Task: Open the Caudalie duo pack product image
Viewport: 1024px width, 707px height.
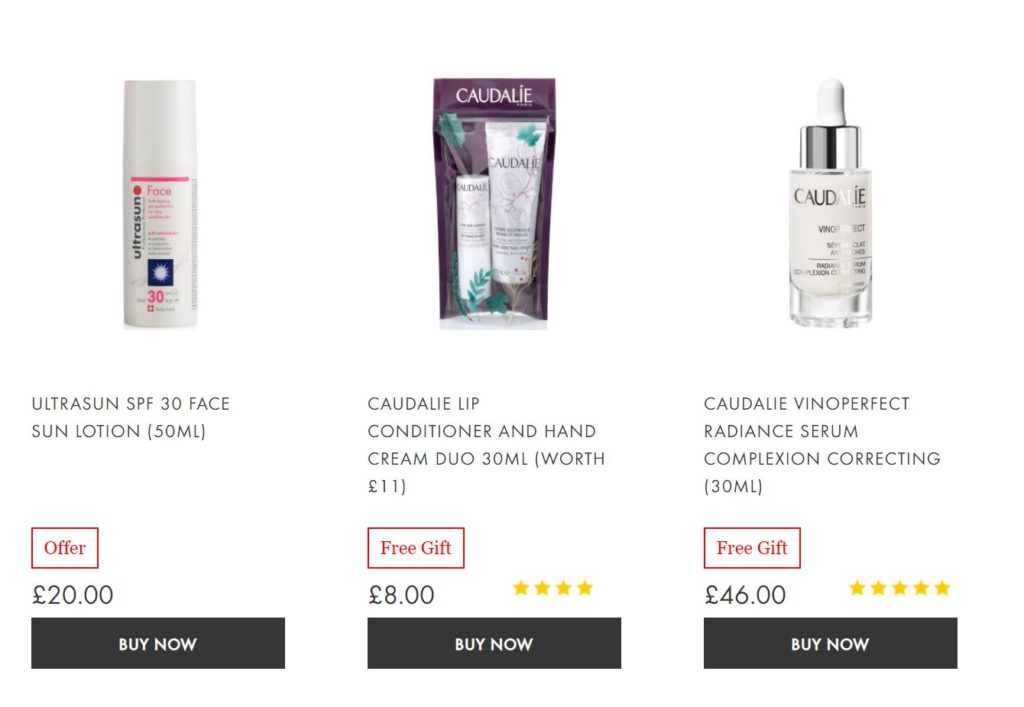Action: point(494,204)
